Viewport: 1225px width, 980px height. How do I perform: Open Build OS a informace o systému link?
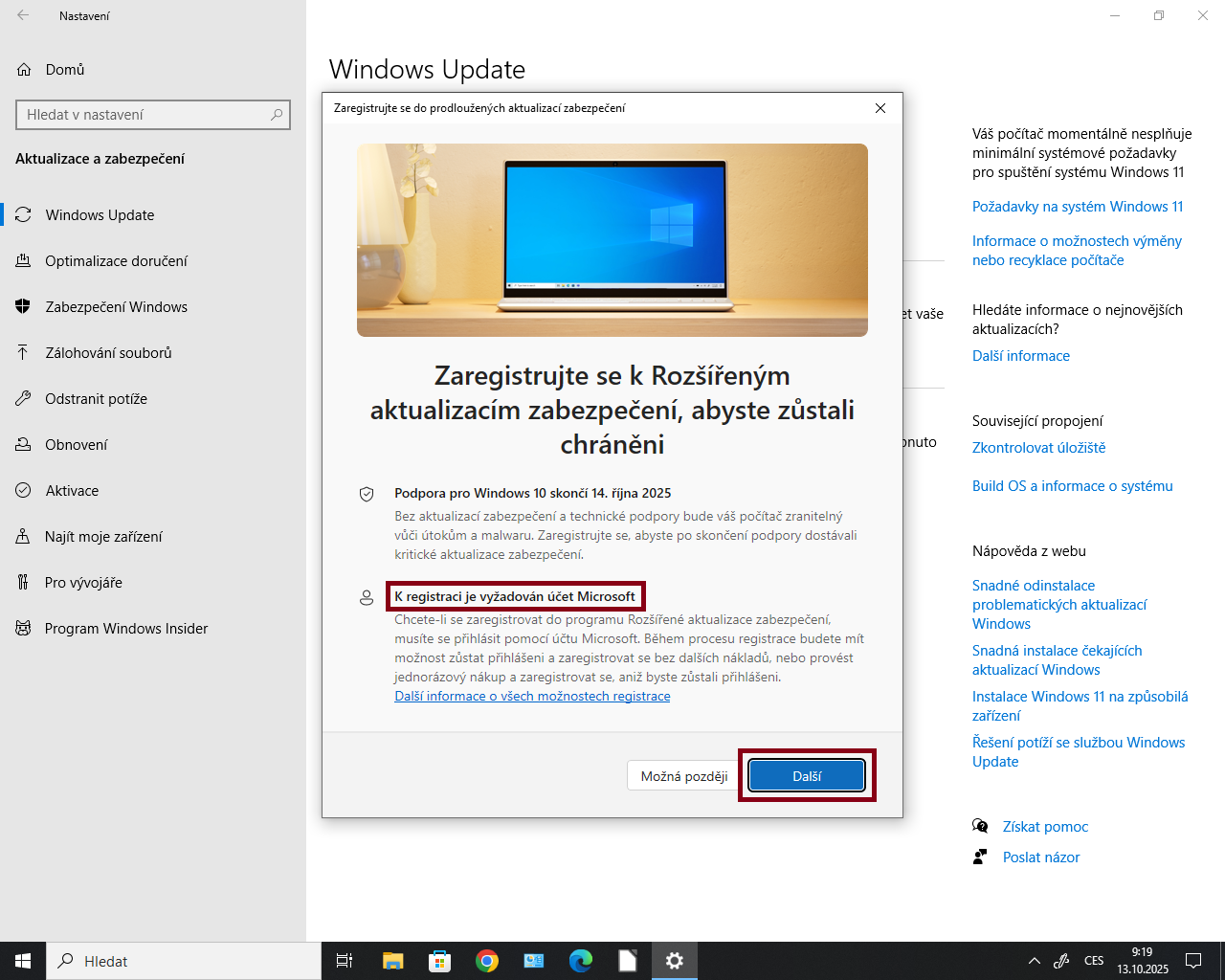(x=1072, y=486)
